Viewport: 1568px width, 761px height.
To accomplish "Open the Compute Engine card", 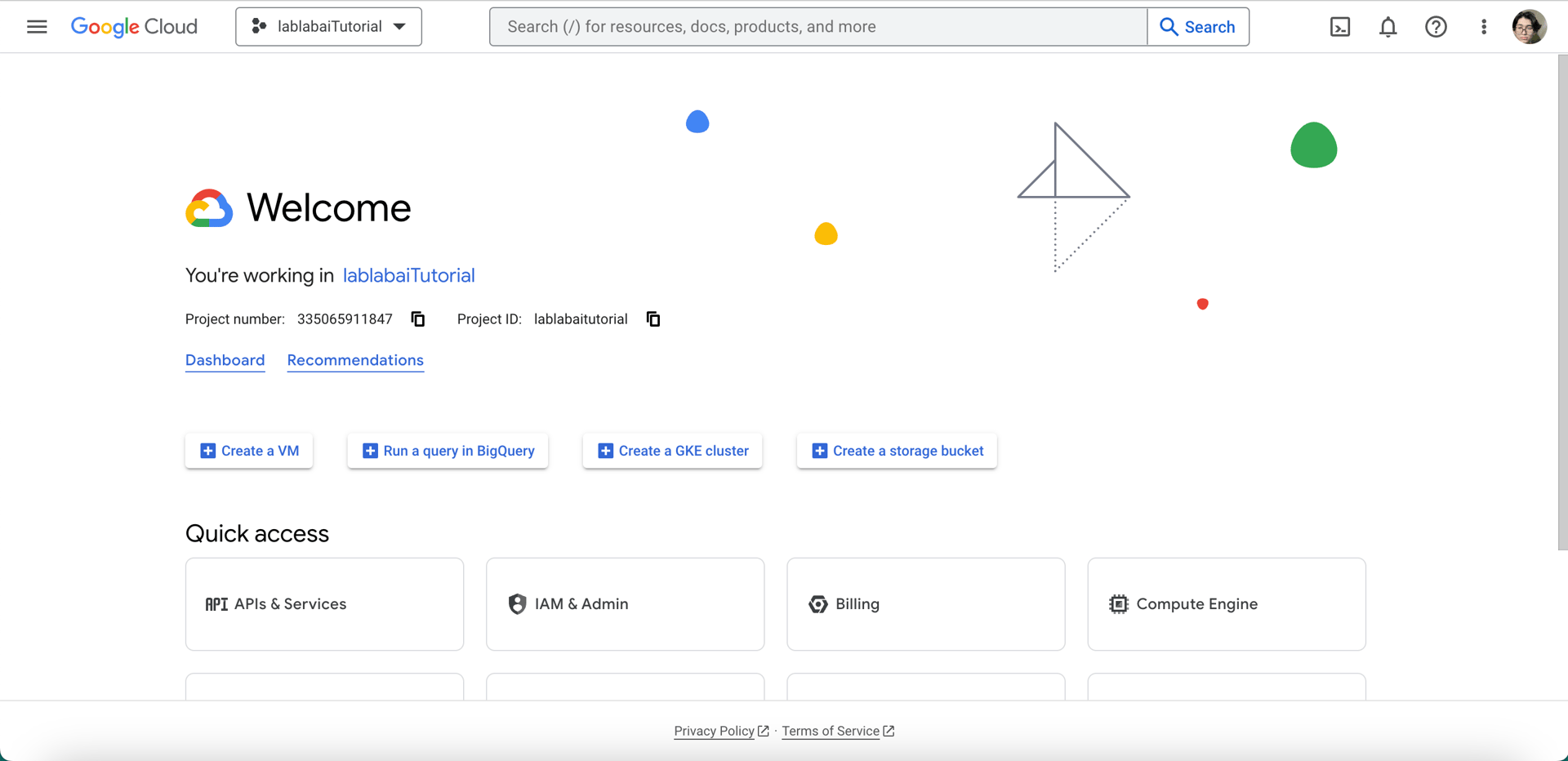I will pos(1226,604).
